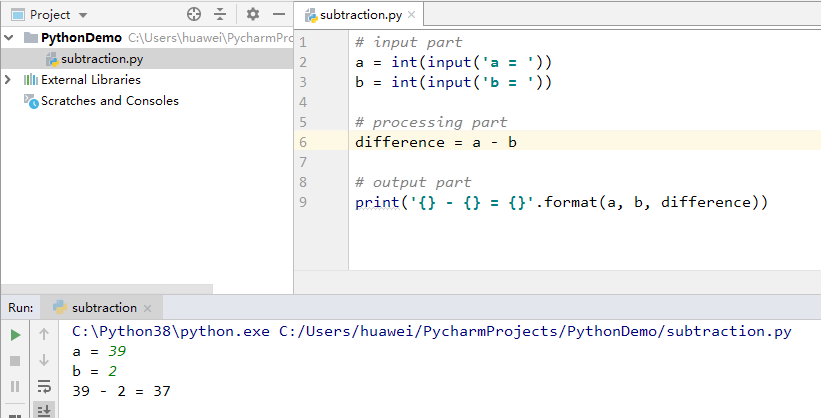Click the up arrow in Run toolbar

coord(44,334)
